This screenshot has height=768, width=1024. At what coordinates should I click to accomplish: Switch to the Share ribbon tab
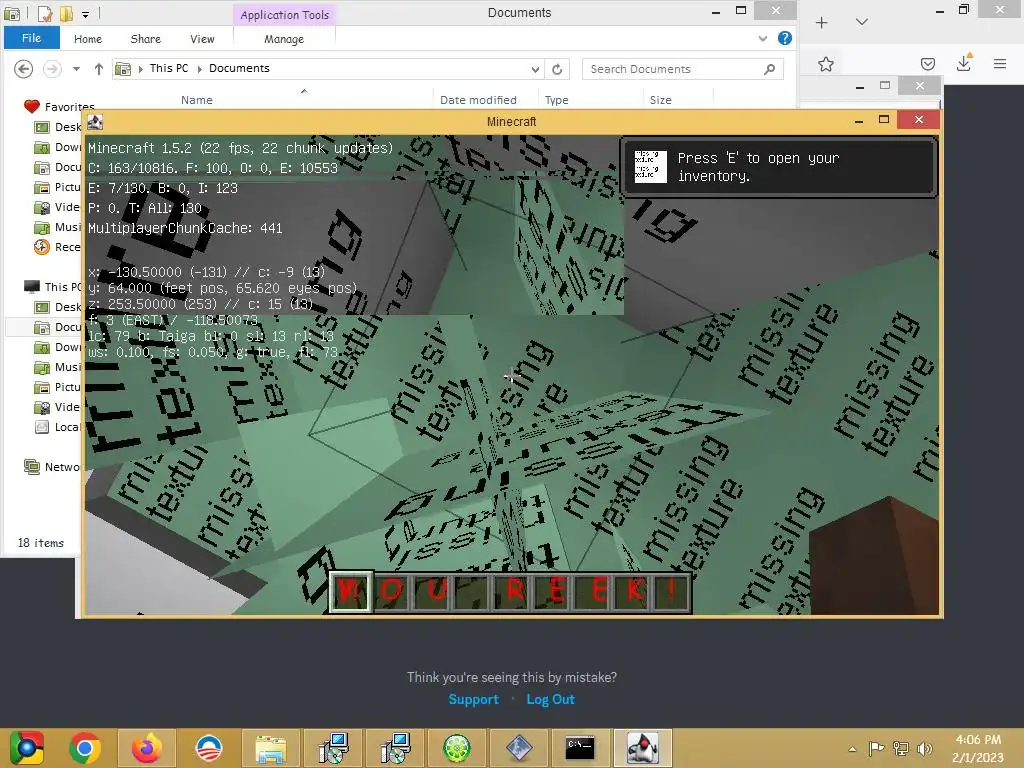146,39
